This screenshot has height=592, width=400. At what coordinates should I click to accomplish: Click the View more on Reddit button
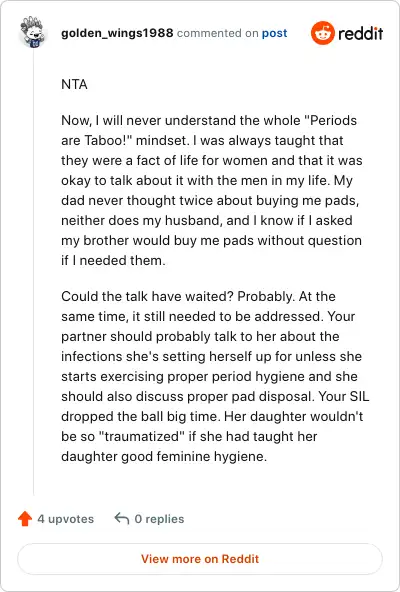point(200,559)
